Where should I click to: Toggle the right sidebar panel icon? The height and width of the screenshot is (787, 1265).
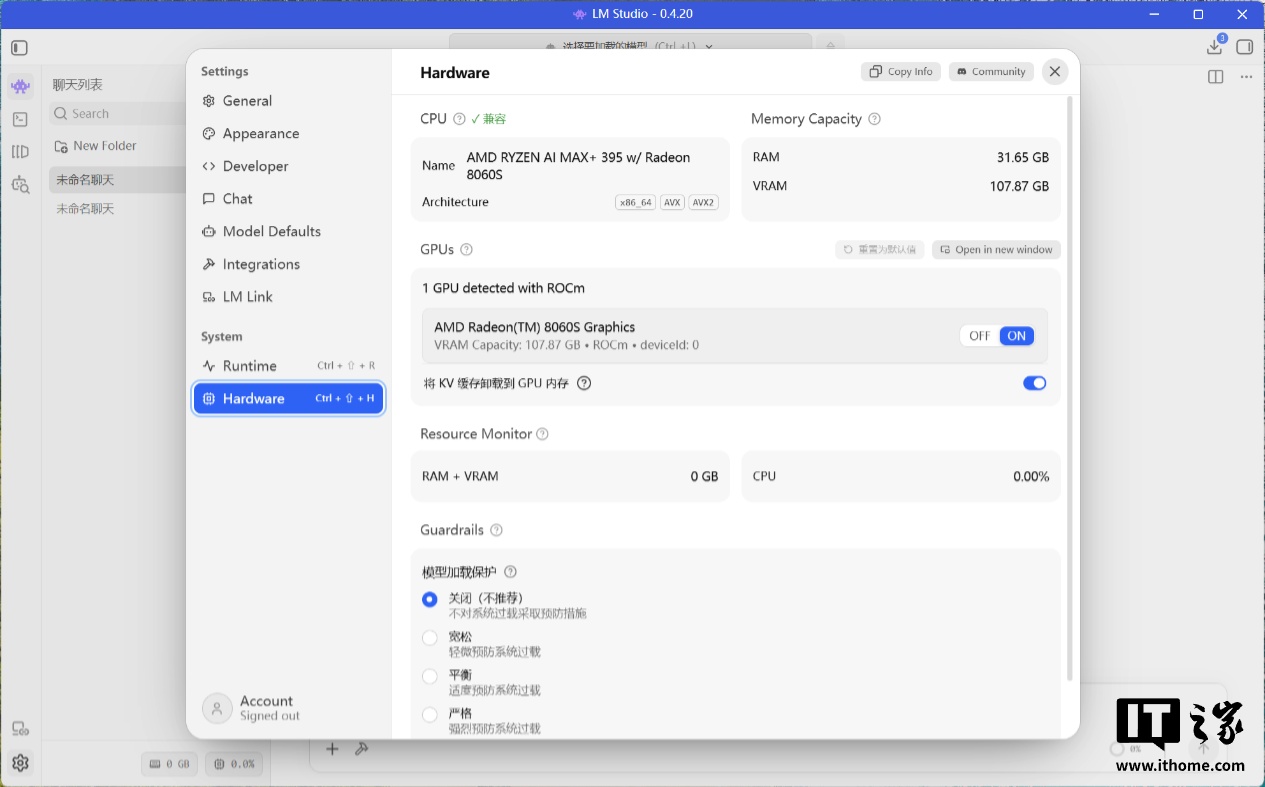coord(1245,47)
